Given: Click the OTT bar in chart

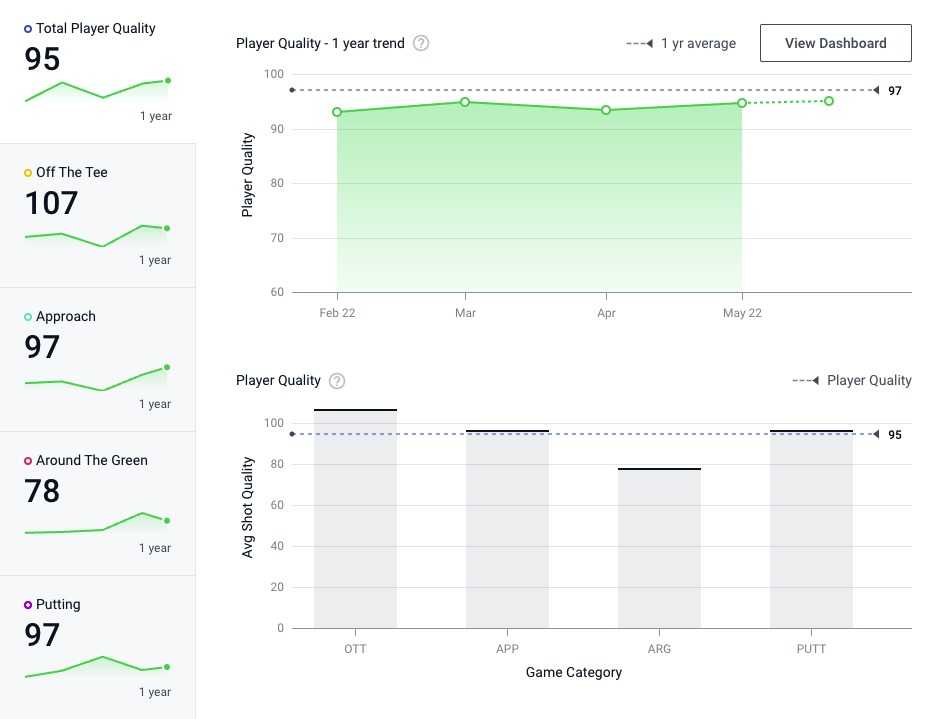Looking at the screenshot, I should tap(355, 520).
